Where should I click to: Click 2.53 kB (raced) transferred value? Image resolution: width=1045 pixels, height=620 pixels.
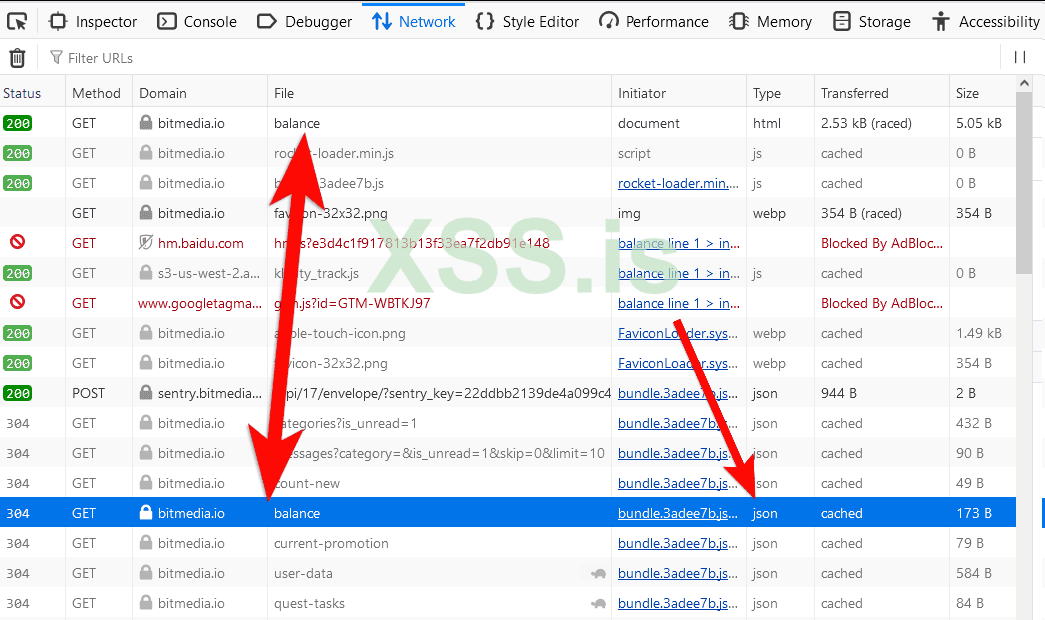click(x=866, y=123)
